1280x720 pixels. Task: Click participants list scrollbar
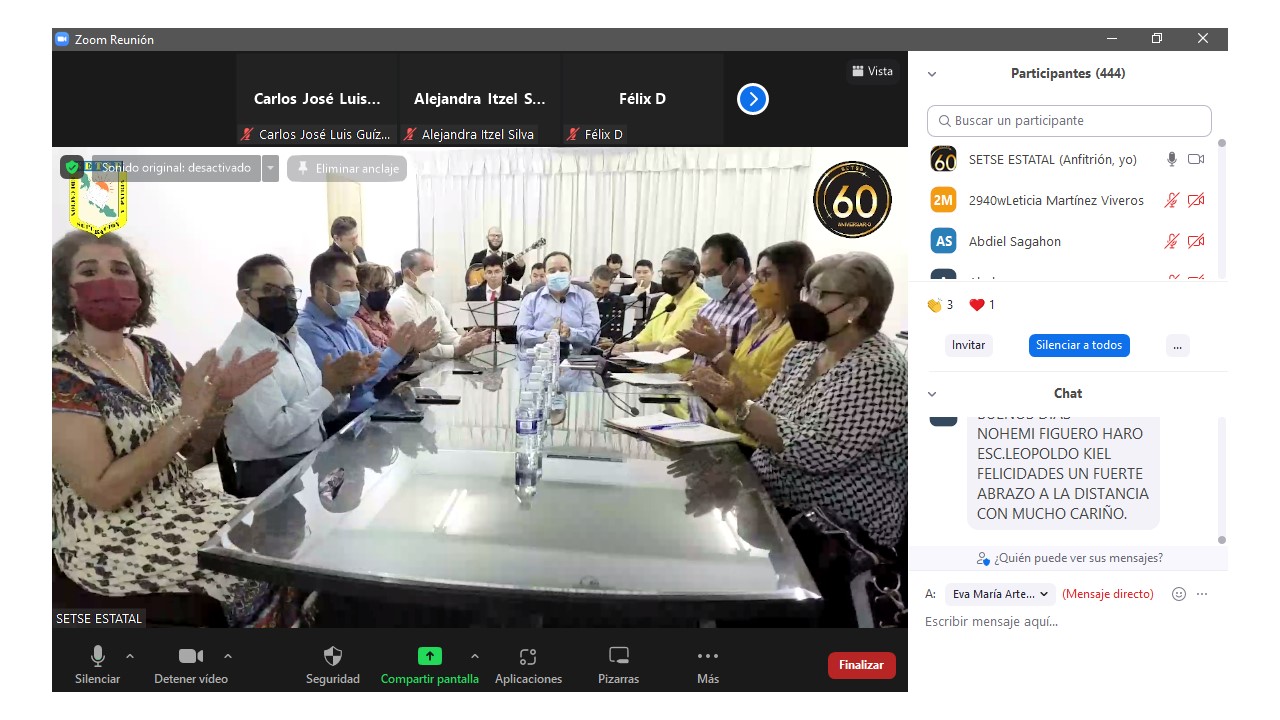[1221, 210]
